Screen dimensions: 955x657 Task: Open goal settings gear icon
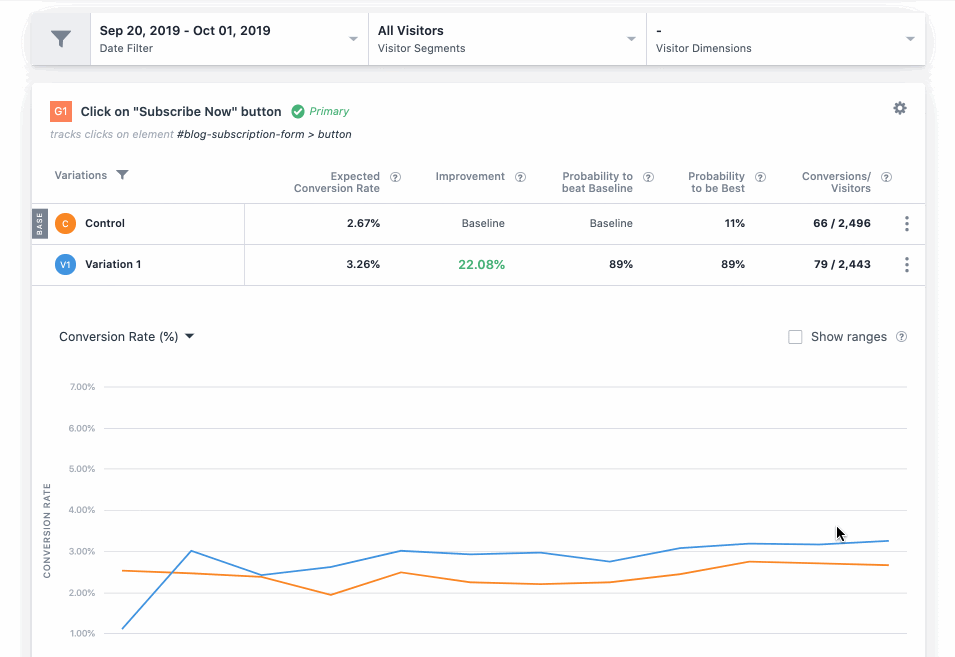coord(900,108)
